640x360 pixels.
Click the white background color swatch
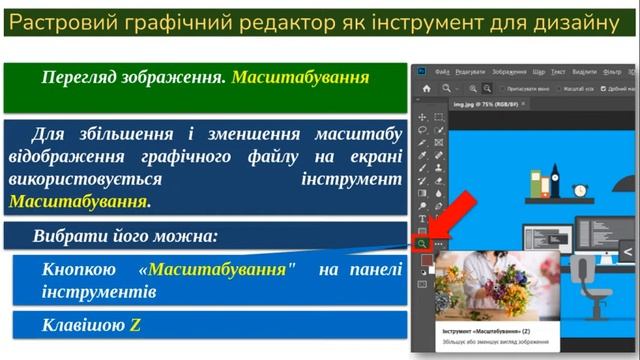(x=432, y=270)
